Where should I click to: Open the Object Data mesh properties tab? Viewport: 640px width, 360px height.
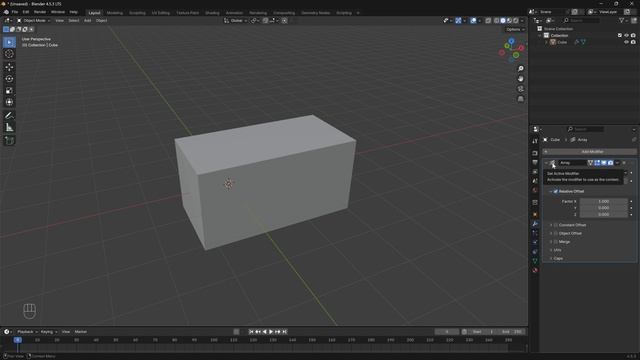(x=535, y=260)
